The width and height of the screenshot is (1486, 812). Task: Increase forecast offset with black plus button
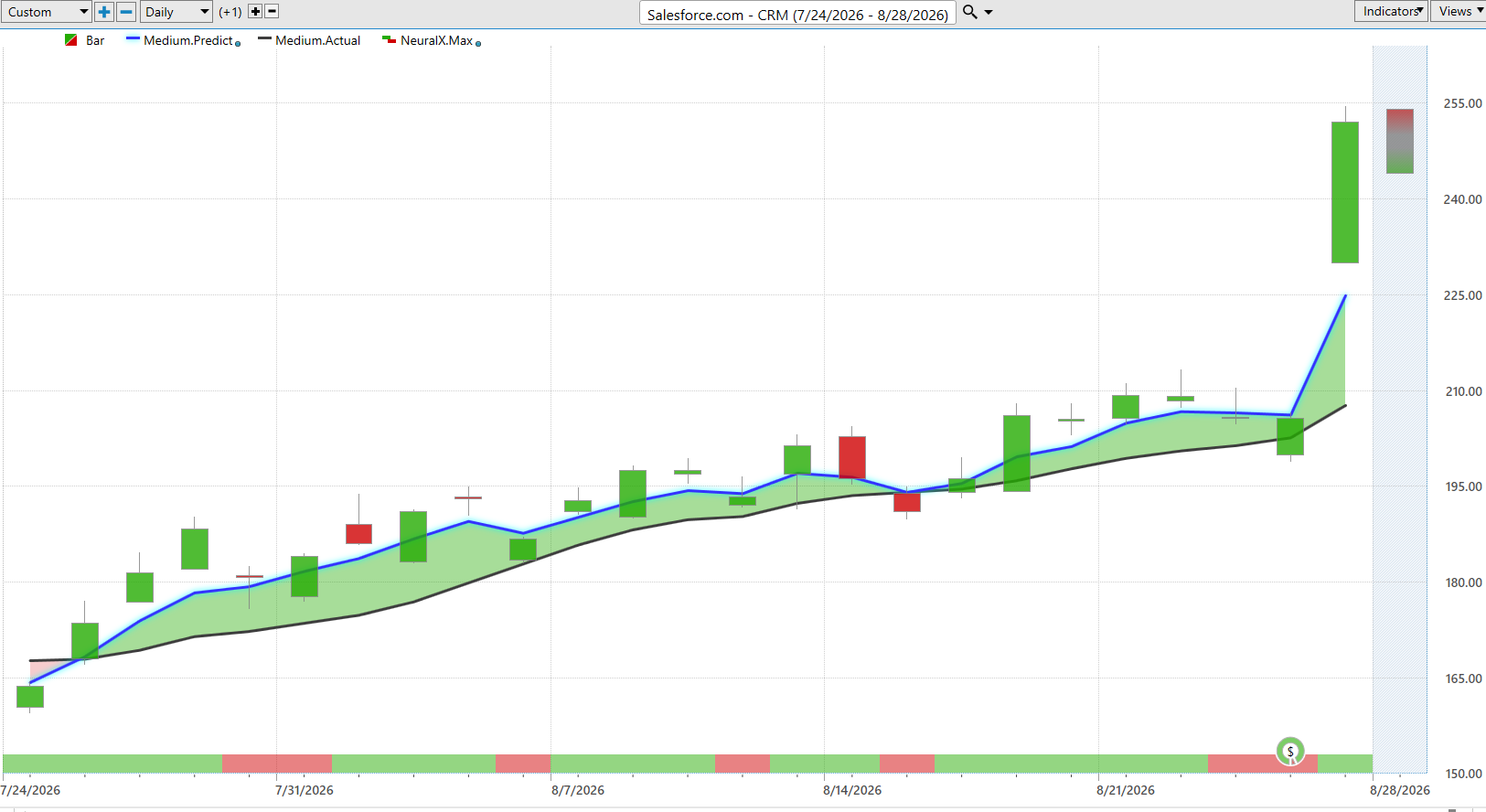point(255,11)
